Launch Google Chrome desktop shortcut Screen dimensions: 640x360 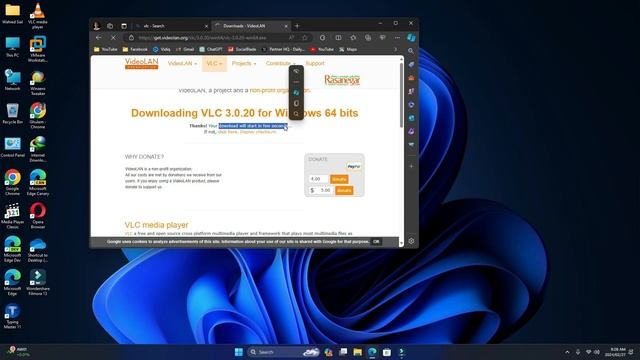coord(12,182)
